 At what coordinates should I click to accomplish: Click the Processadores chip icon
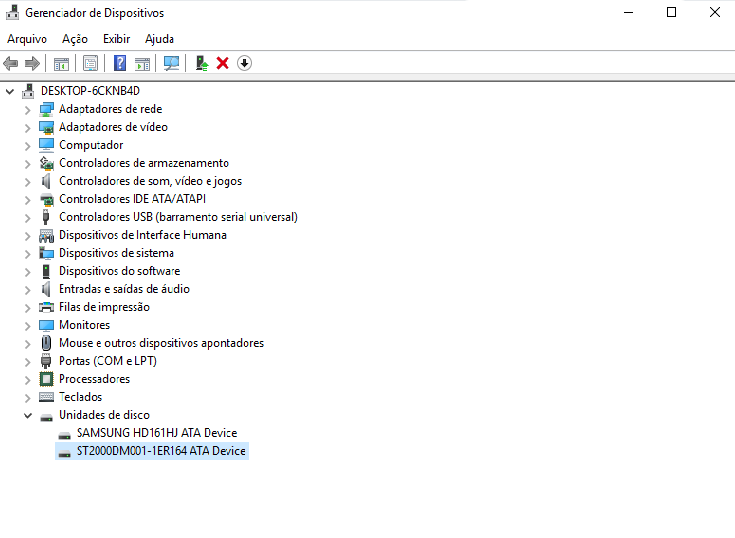(46, 379)
